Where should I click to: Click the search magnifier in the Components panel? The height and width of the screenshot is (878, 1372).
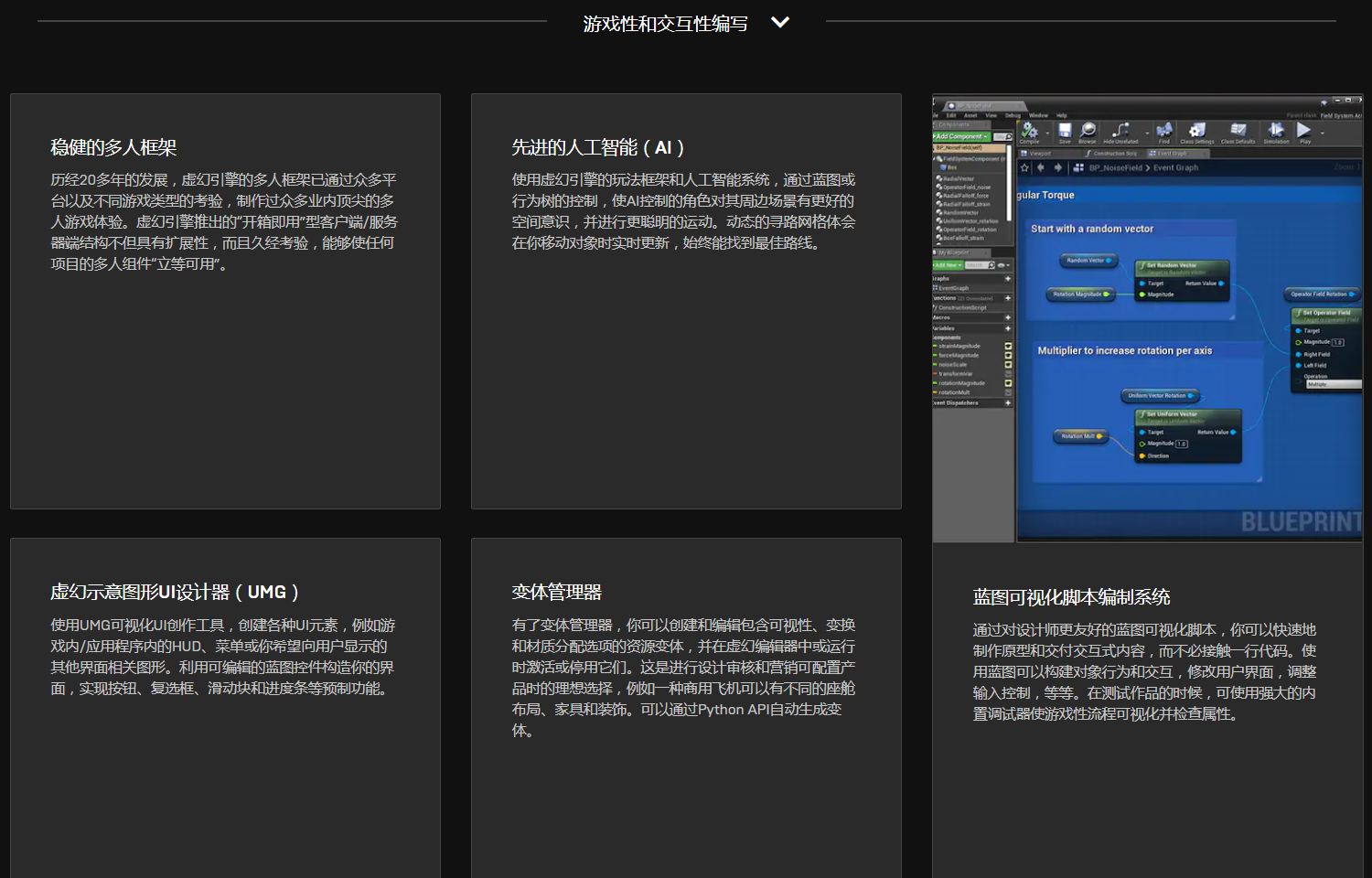(1009, 136)
